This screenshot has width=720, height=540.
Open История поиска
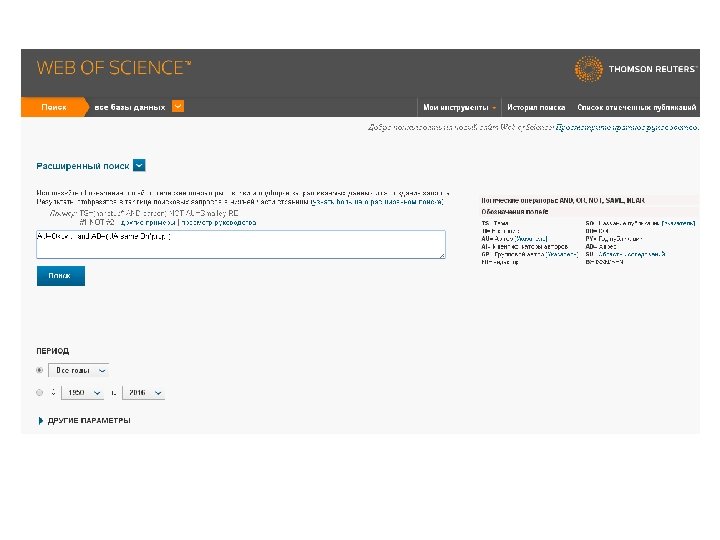[x=536, y=107]
